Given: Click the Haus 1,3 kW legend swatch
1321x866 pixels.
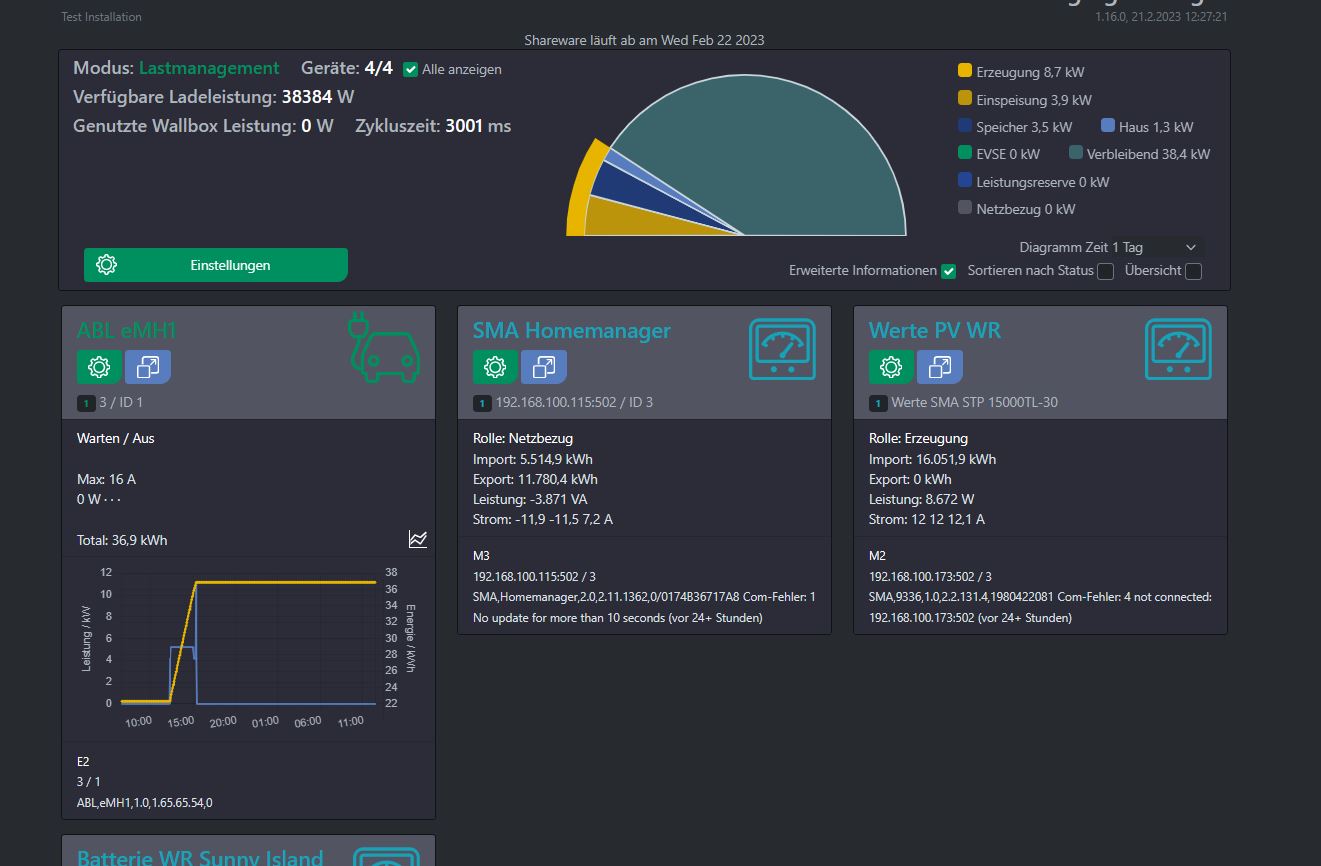Looking at the screenshot, I should pos(1108,126).
